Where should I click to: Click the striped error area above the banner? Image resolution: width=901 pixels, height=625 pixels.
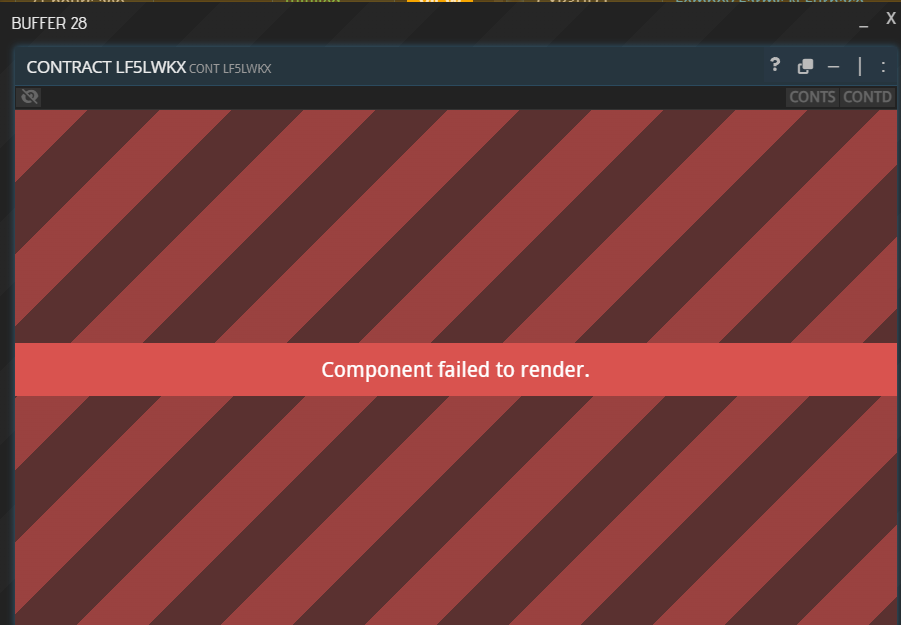coord(456,226)
